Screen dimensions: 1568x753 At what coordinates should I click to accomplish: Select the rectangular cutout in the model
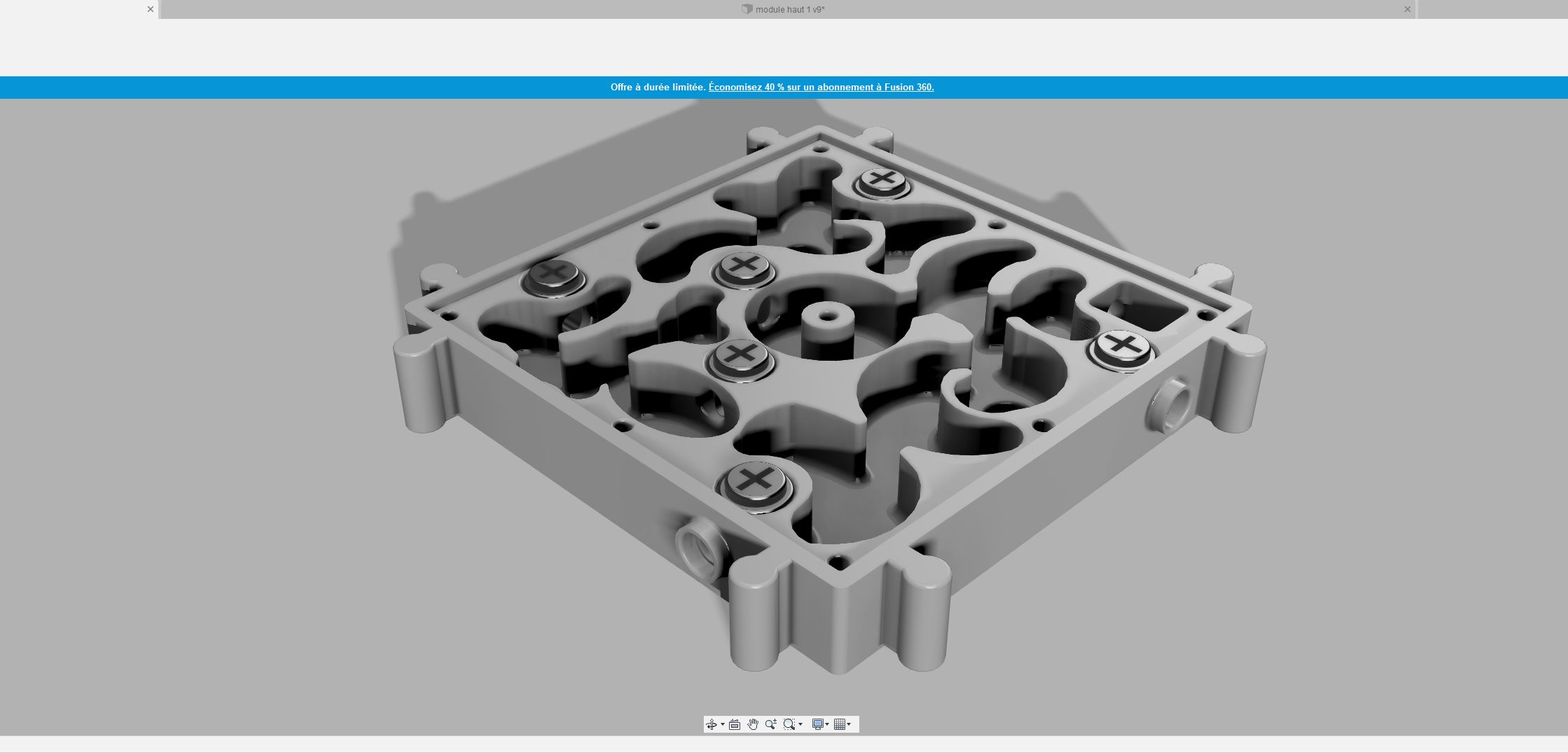1138,308
